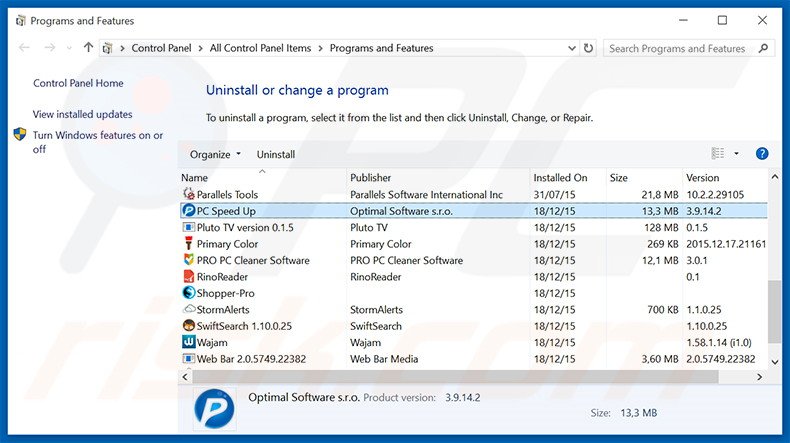Image resolution: width=790 pixels, height=443 pixels.
Task: Click the Windows features shield icon
Action: coord(20,134)
